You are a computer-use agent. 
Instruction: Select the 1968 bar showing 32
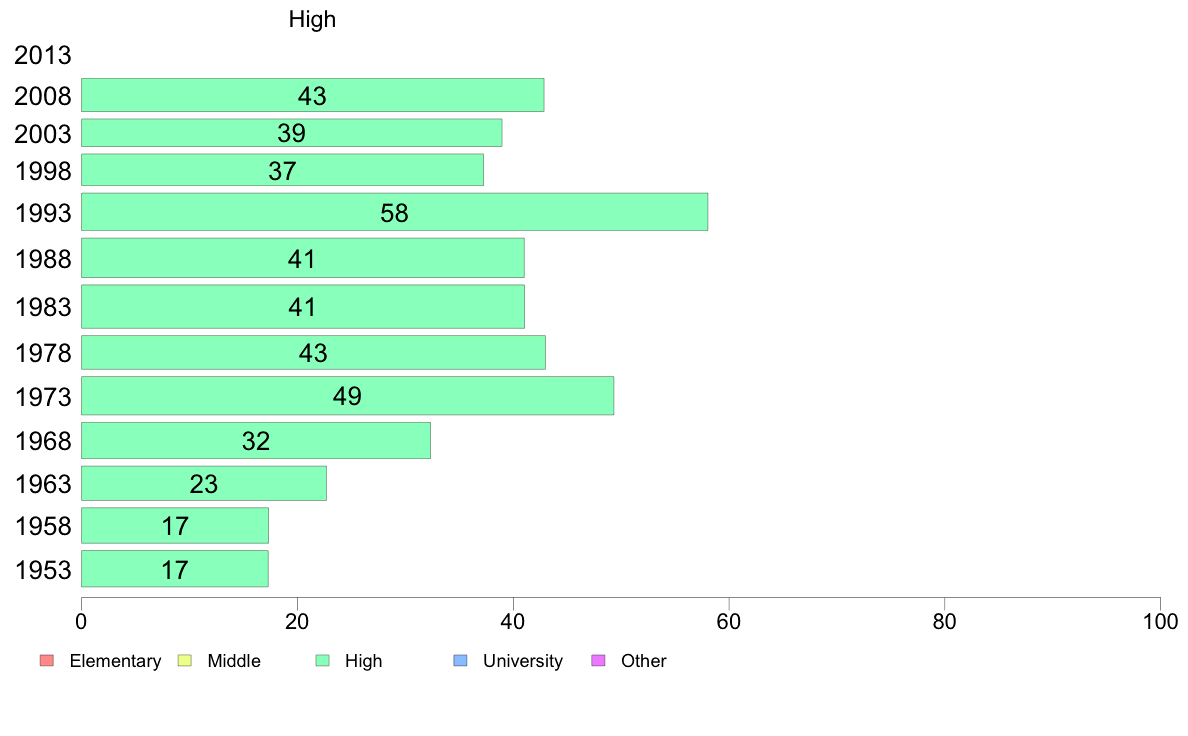pyautogui.click(x=256, y=440)
